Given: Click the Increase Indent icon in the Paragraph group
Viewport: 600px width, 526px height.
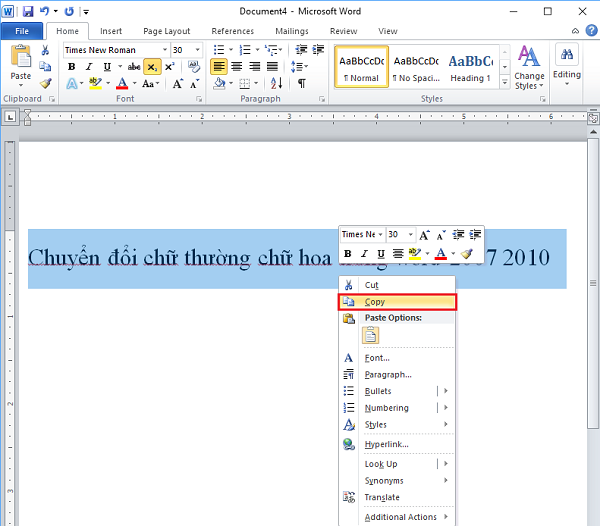Looking at the screenshot, I should click(318, 50).
